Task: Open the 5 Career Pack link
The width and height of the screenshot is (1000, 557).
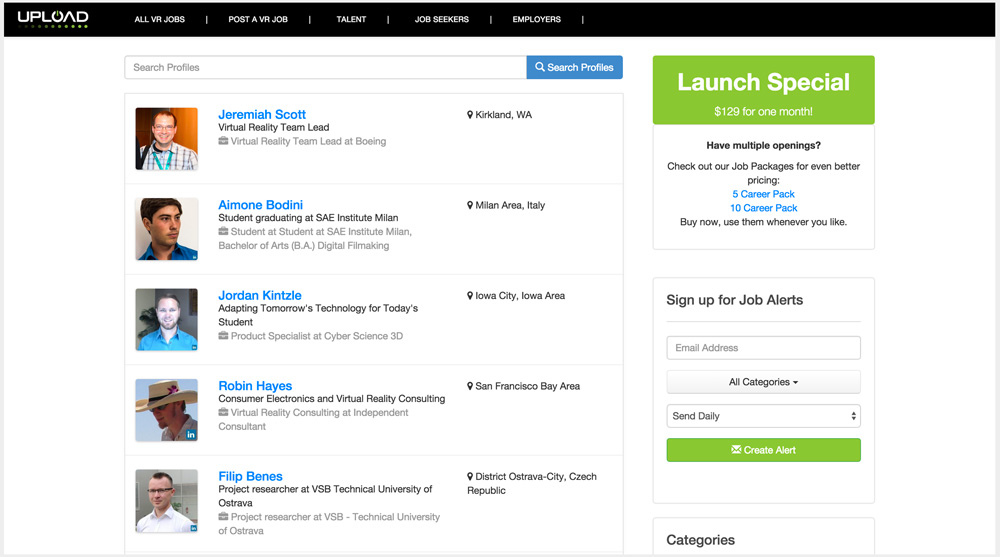Action: [x=763, y=194]
